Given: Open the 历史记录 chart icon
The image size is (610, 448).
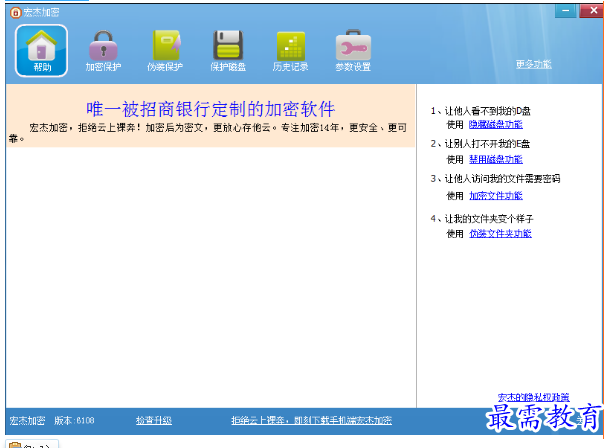Looking at the screenshot, I should 290,51.
